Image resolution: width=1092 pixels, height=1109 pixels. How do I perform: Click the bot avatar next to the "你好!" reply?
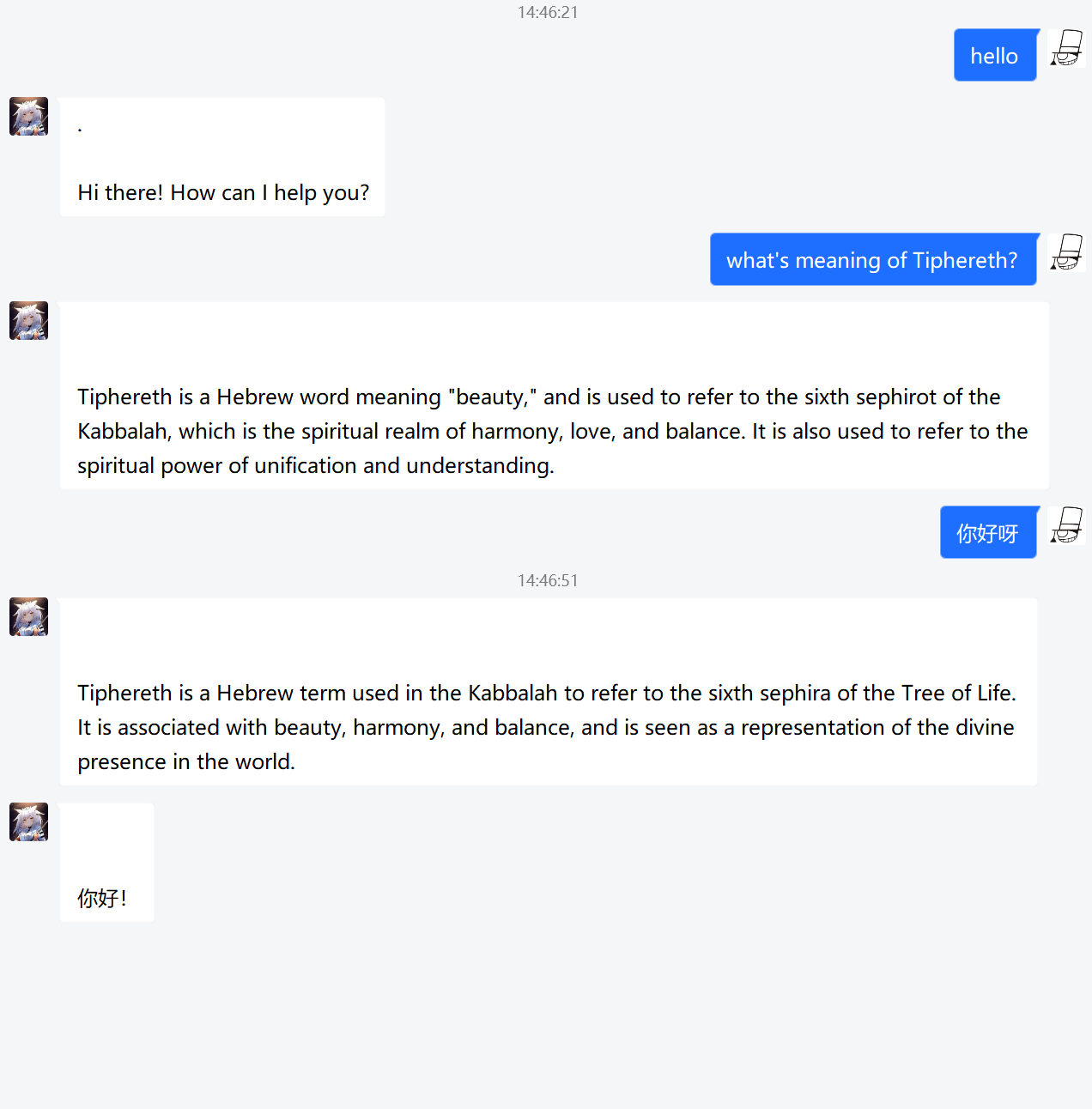(x=28, y=822)
